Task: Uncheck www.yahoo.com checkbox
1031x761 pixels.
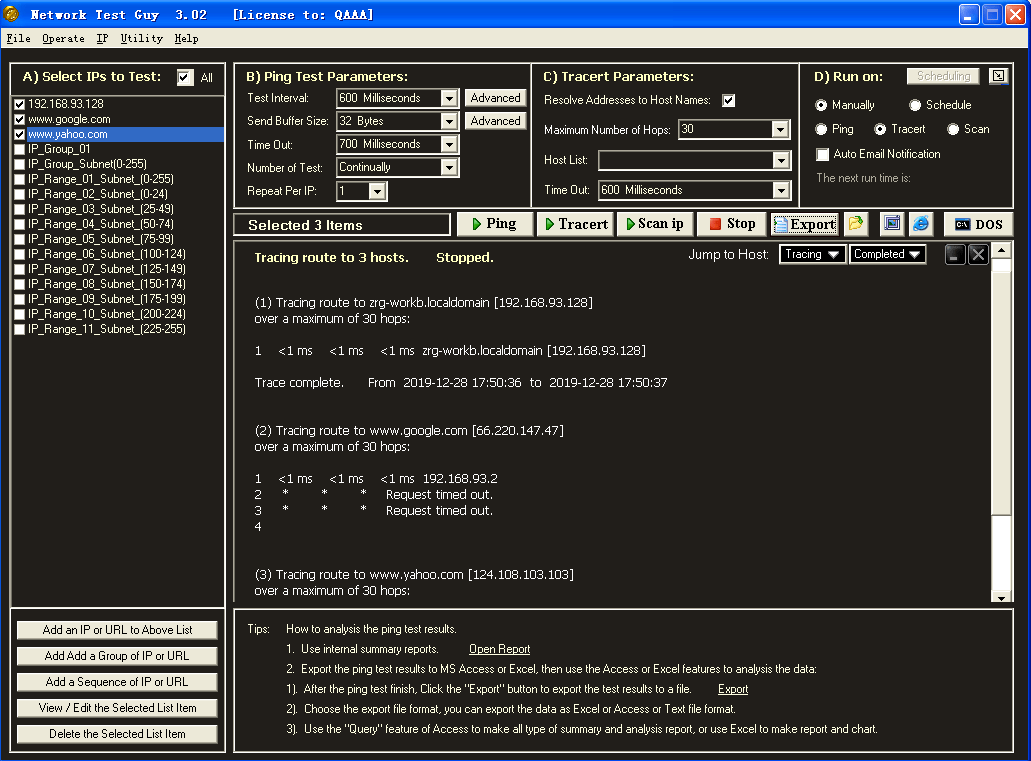Action: click(x=20, y=134)
